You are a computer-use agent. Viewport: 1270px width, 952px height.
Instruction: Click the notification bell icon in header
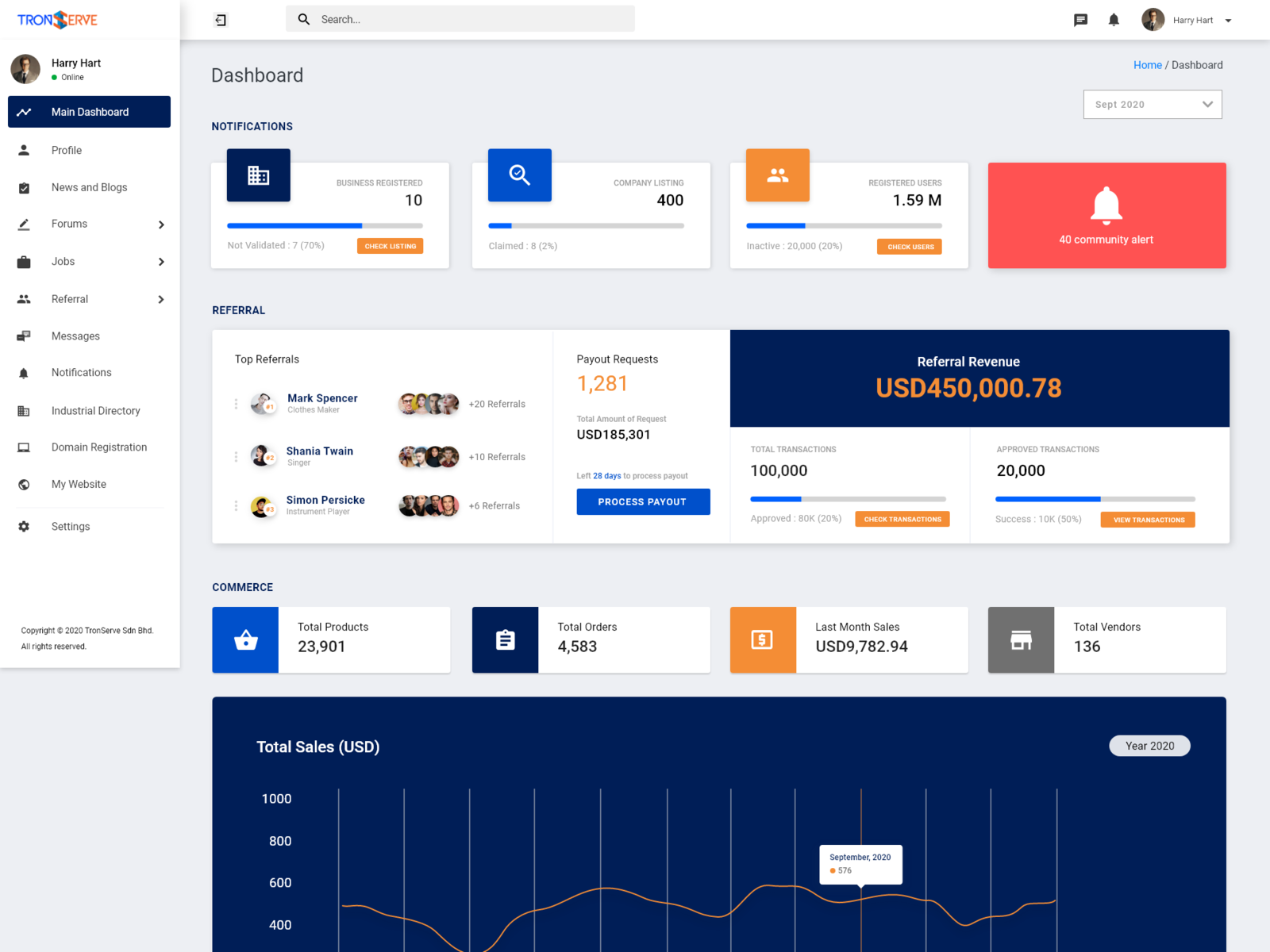(x=1114, y=19)
